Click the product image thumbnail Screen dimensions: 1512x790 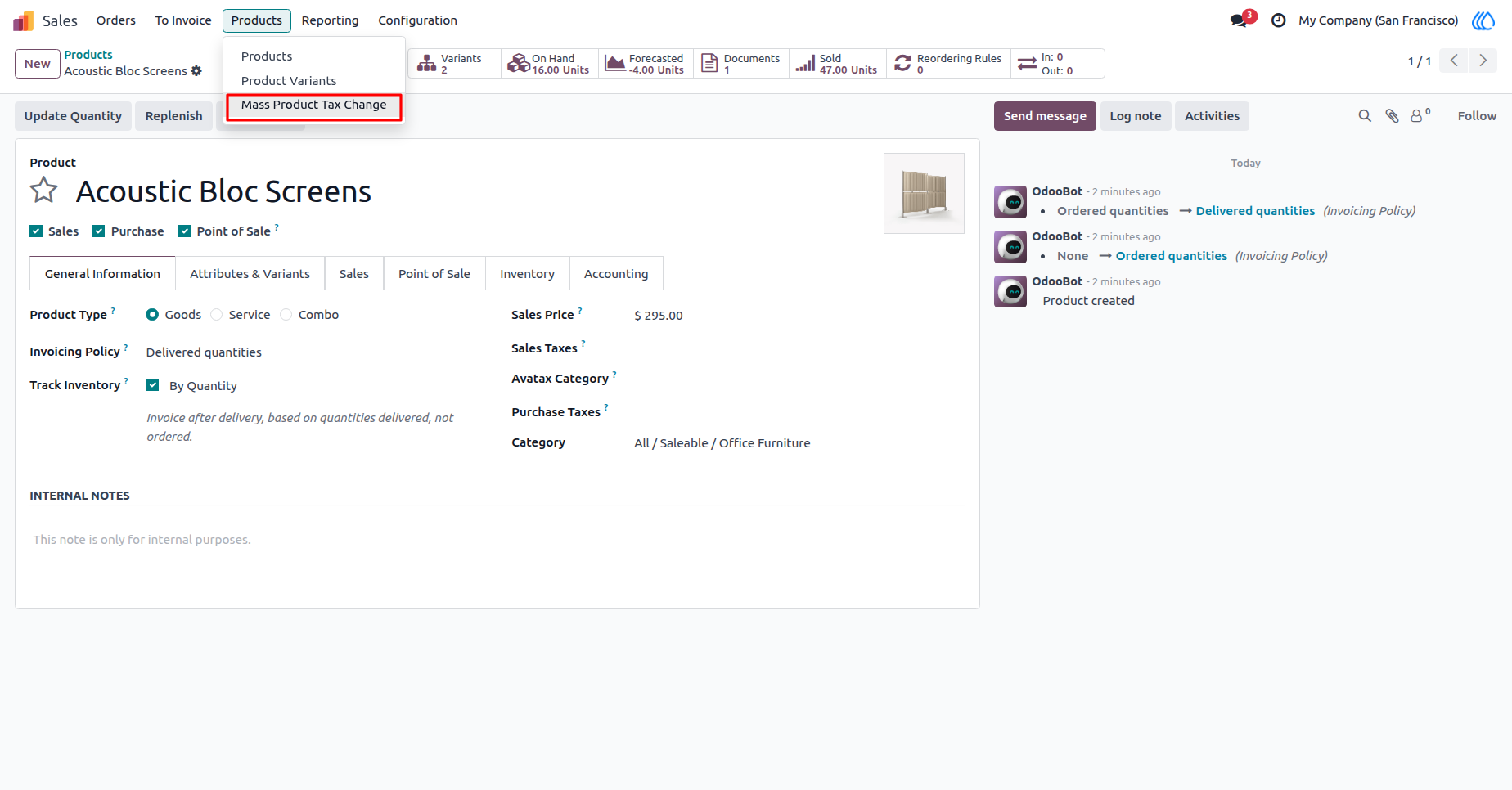click(924, 193)
